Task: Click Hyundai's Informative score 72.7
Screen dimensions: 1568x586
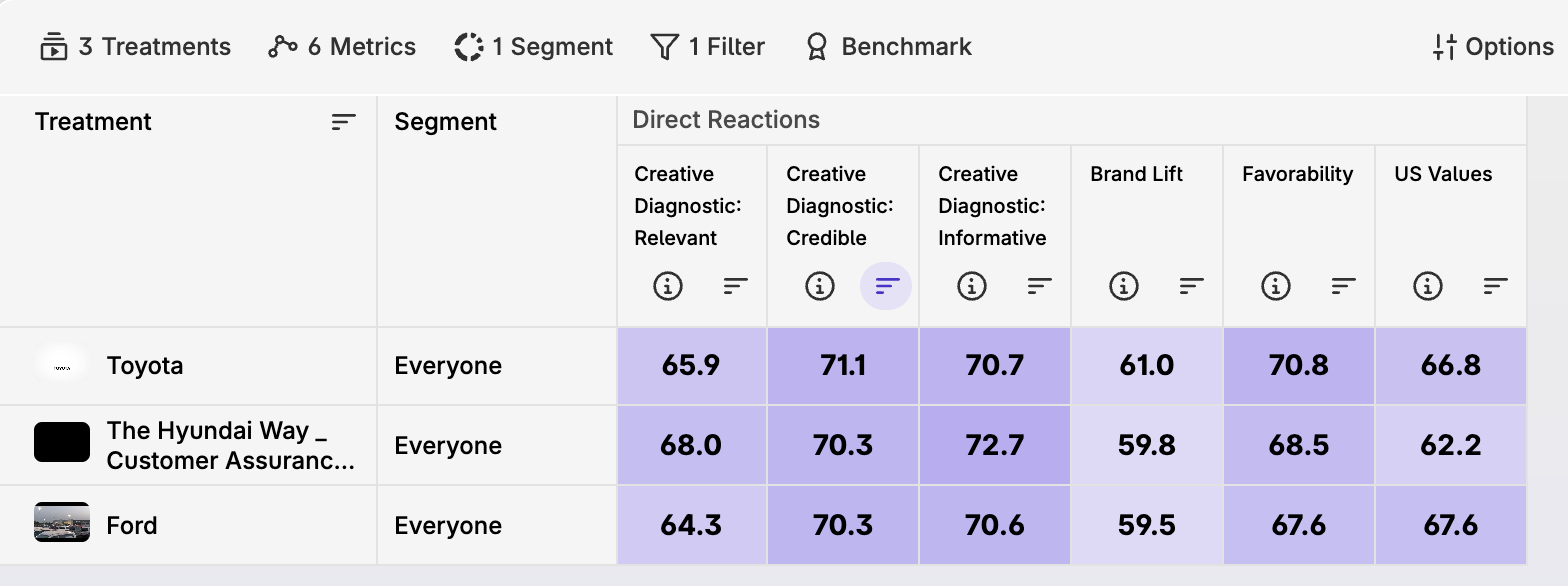Action: tap(995, 445)
